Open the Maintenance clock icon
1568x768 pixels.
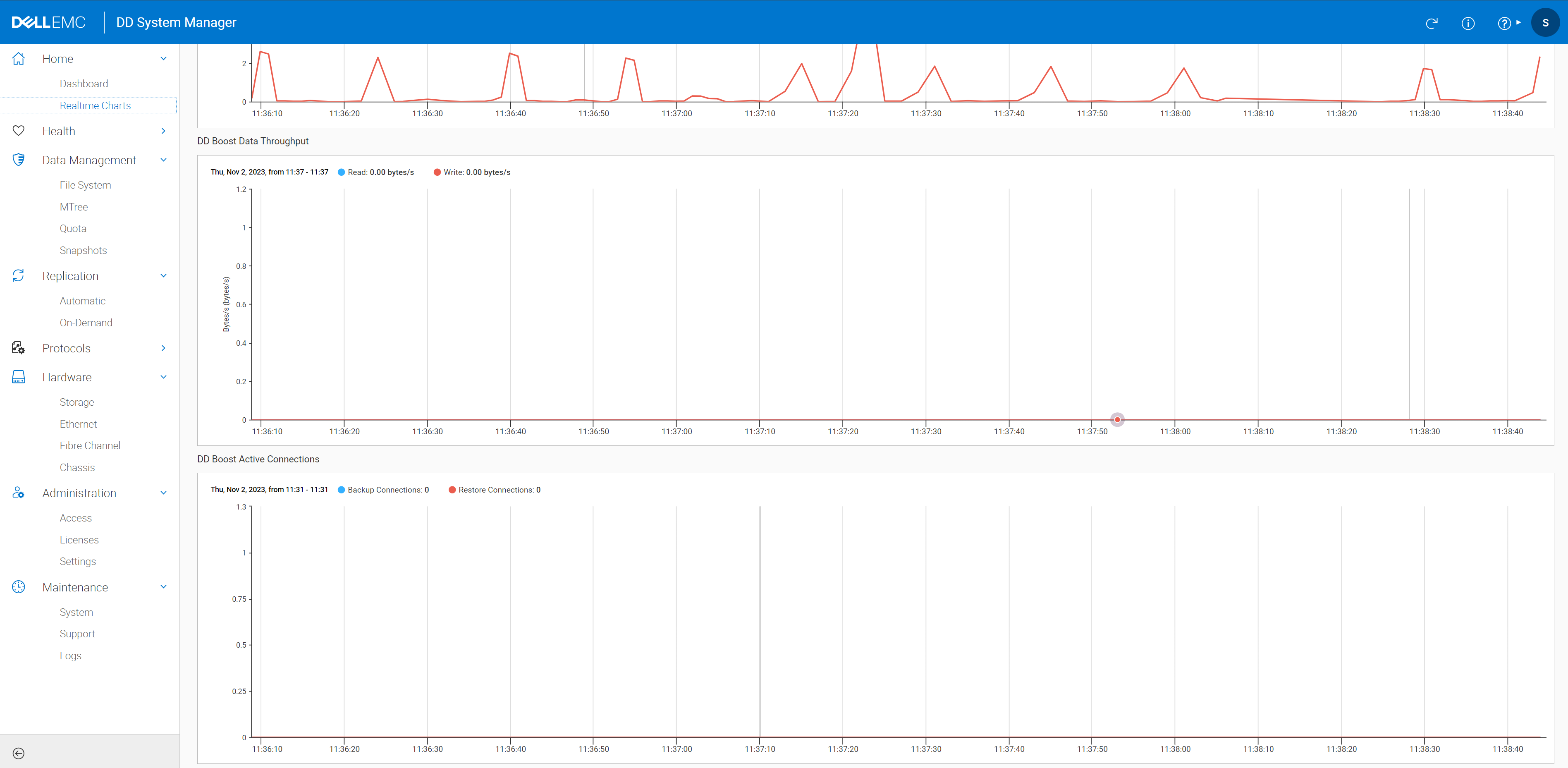[18, 587]
